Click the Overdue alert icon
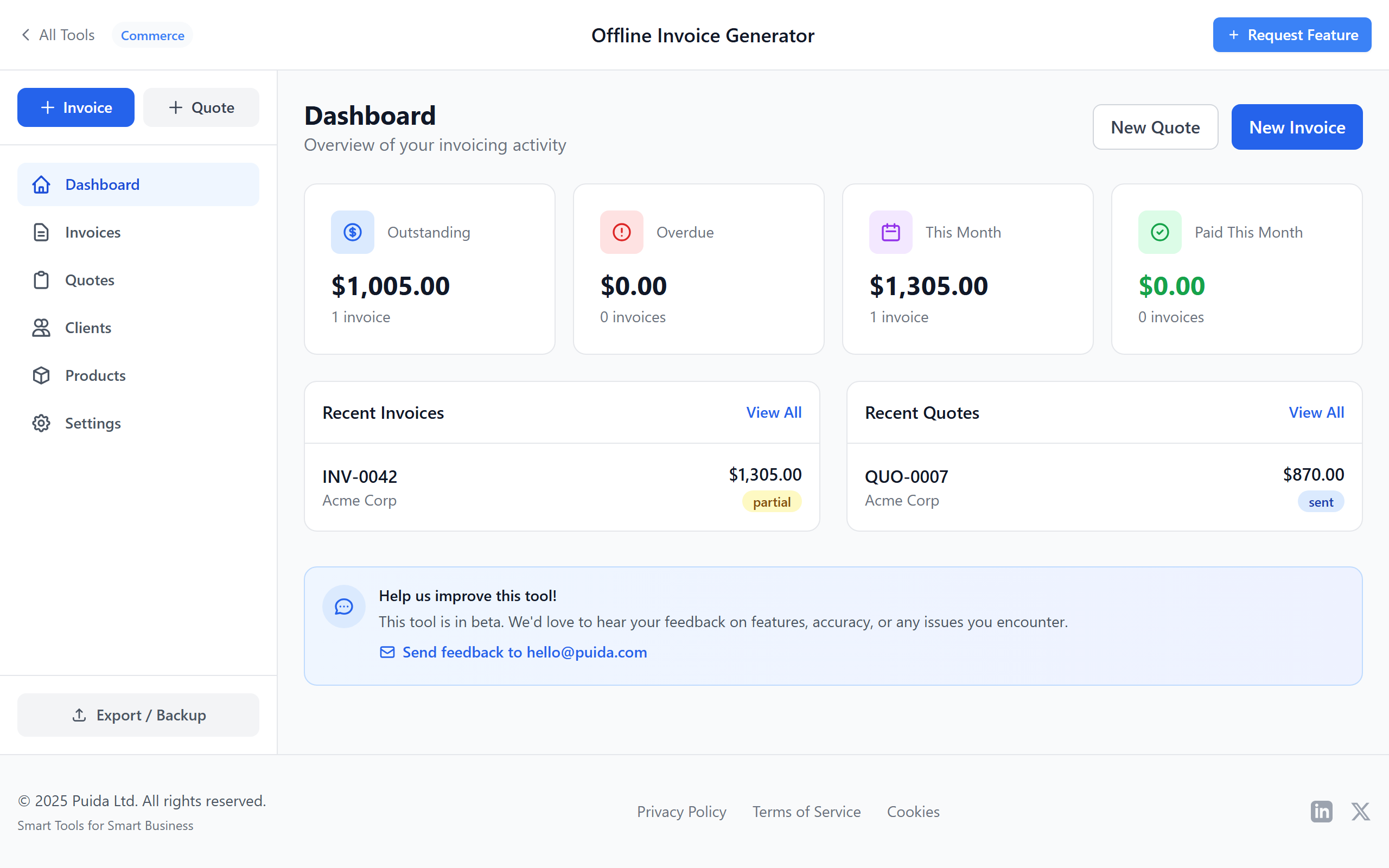 click(621, 232)
